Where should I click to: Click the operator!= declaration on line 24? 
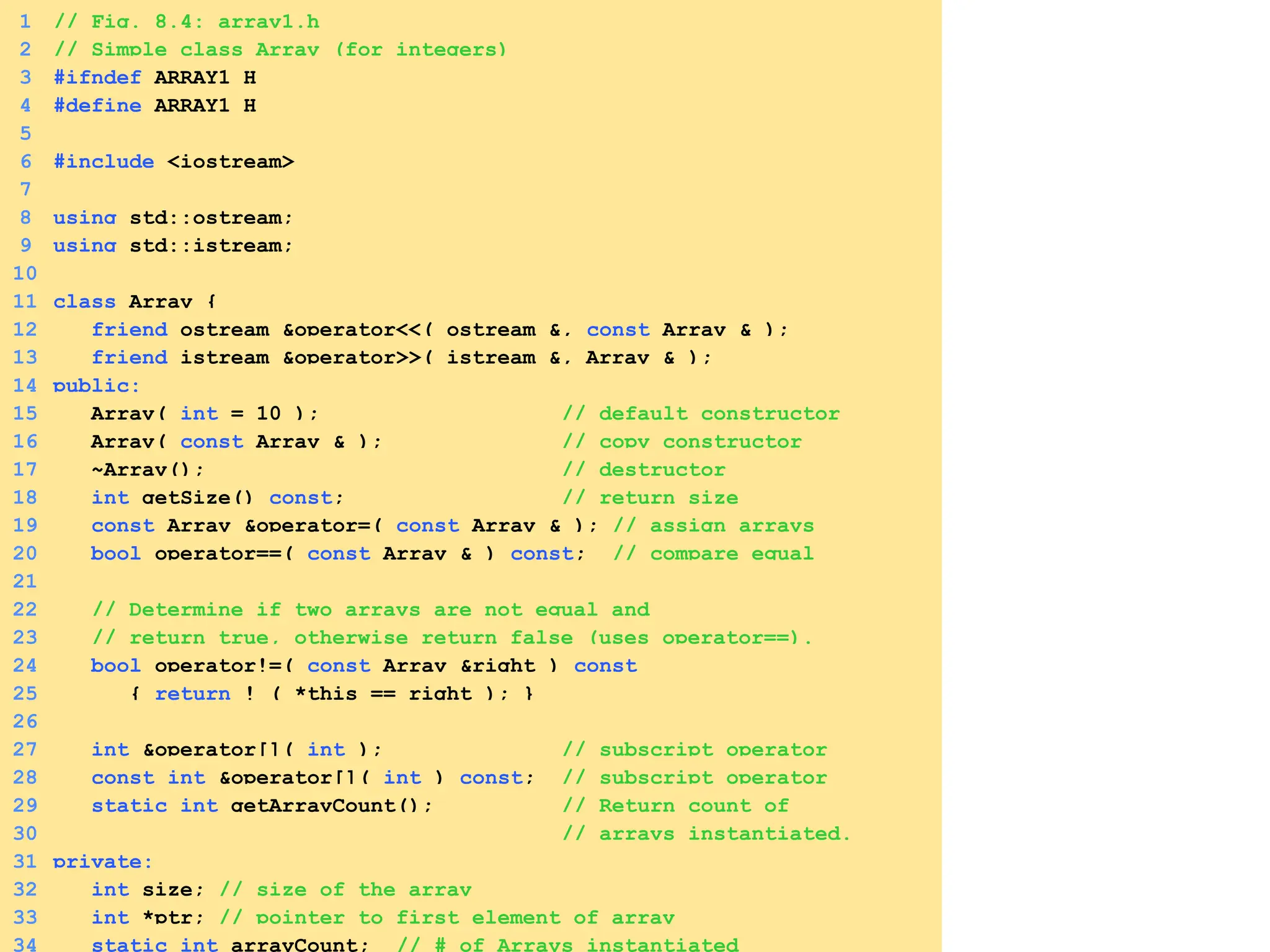[364, 666]
